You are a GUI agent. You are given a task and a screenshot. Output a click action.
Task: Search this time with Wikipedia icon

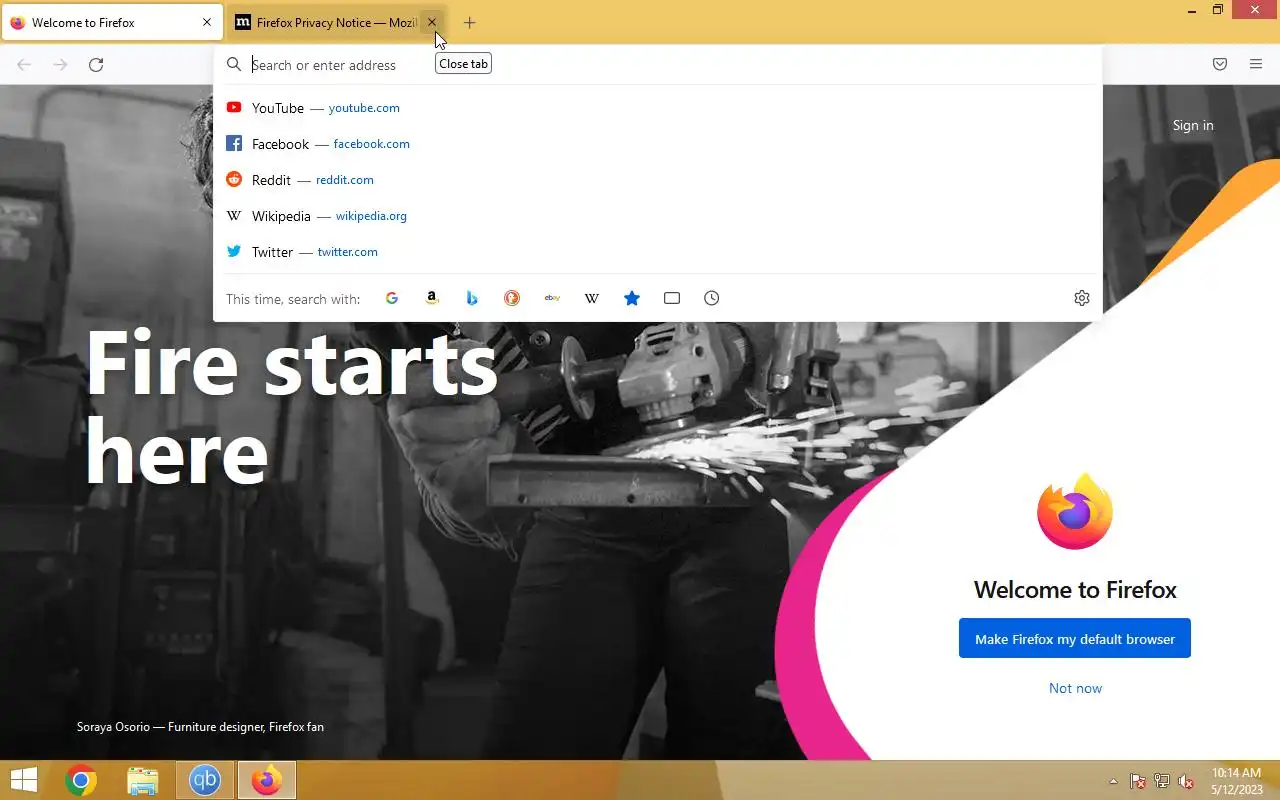(x=592, y=298)
